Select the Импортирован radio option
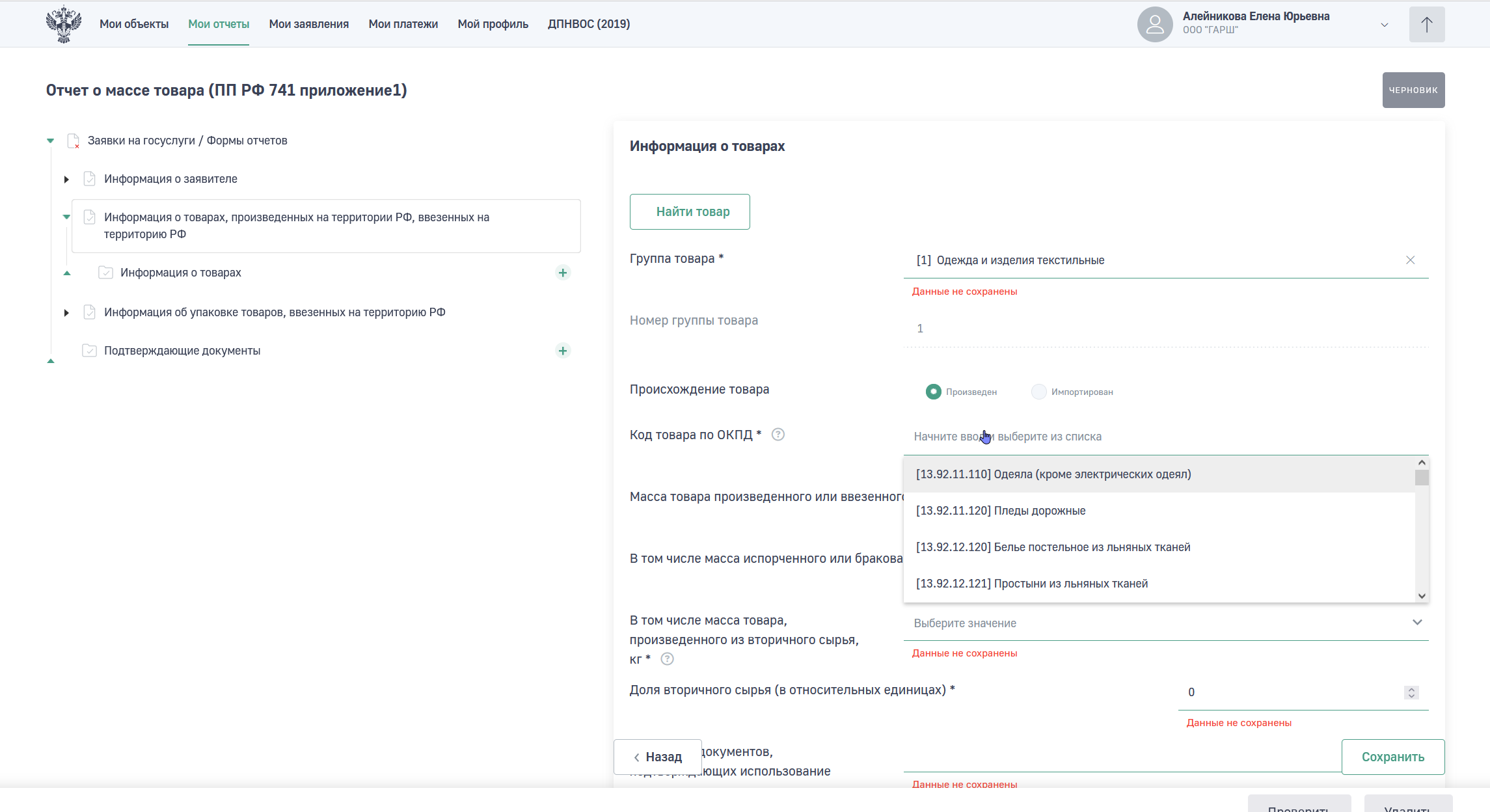1490x812 pixels. (x=1038, y=392)
